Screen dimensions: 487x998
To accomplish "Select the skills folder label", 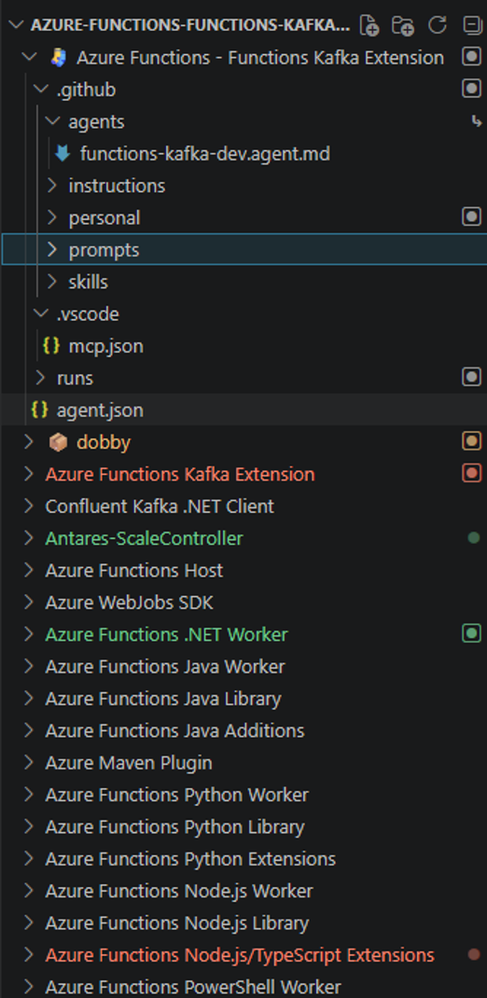I will [88, 281].
